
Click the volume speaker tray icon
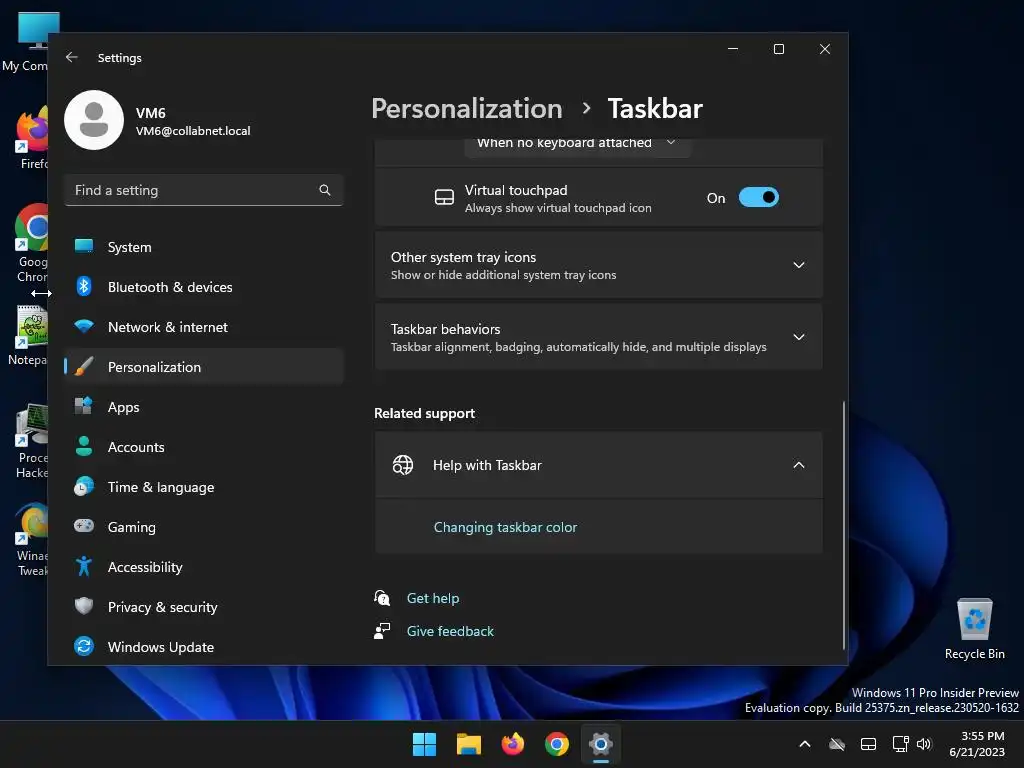[x=924, y=744]
